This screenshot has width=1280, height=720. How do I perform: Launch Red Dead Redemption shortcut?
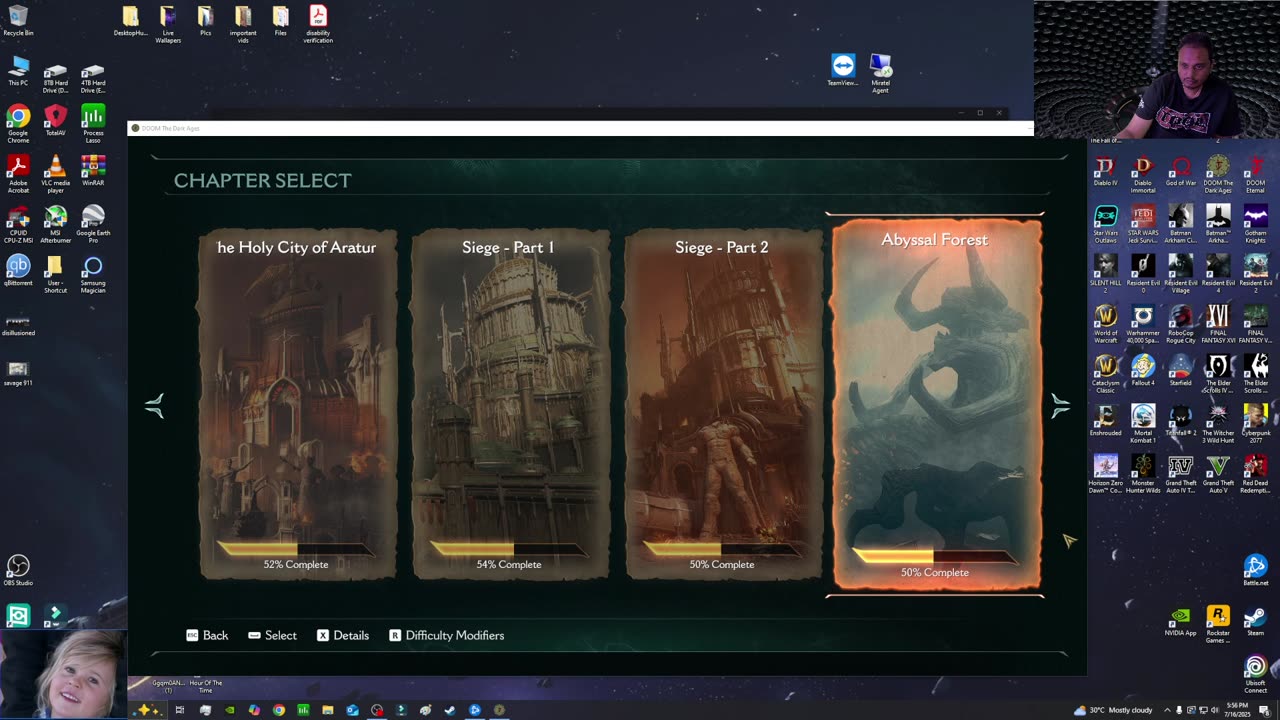point(1256,474)
